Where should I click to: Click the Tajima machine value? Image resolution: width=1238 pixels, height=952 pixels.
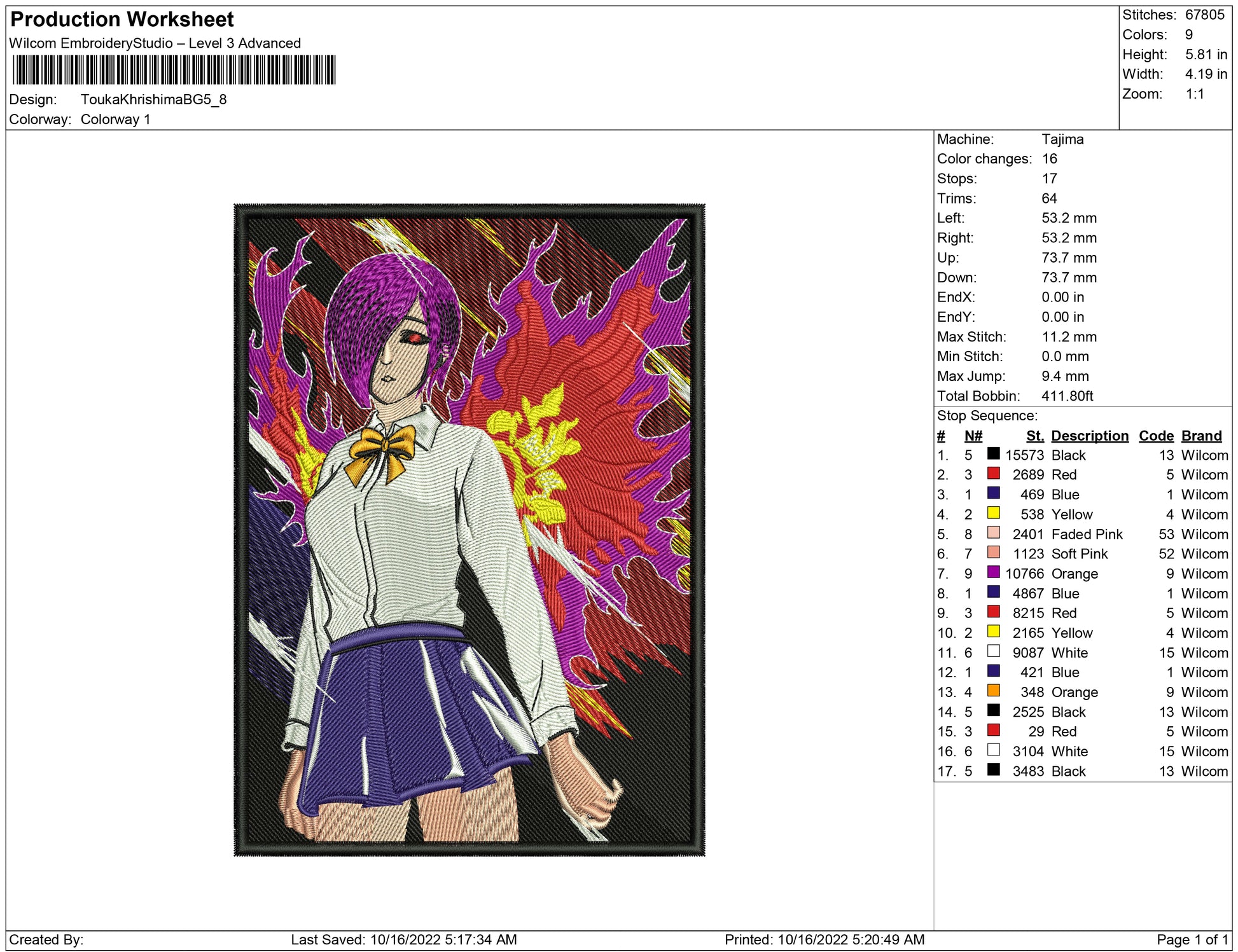(x=1062, y=139)
